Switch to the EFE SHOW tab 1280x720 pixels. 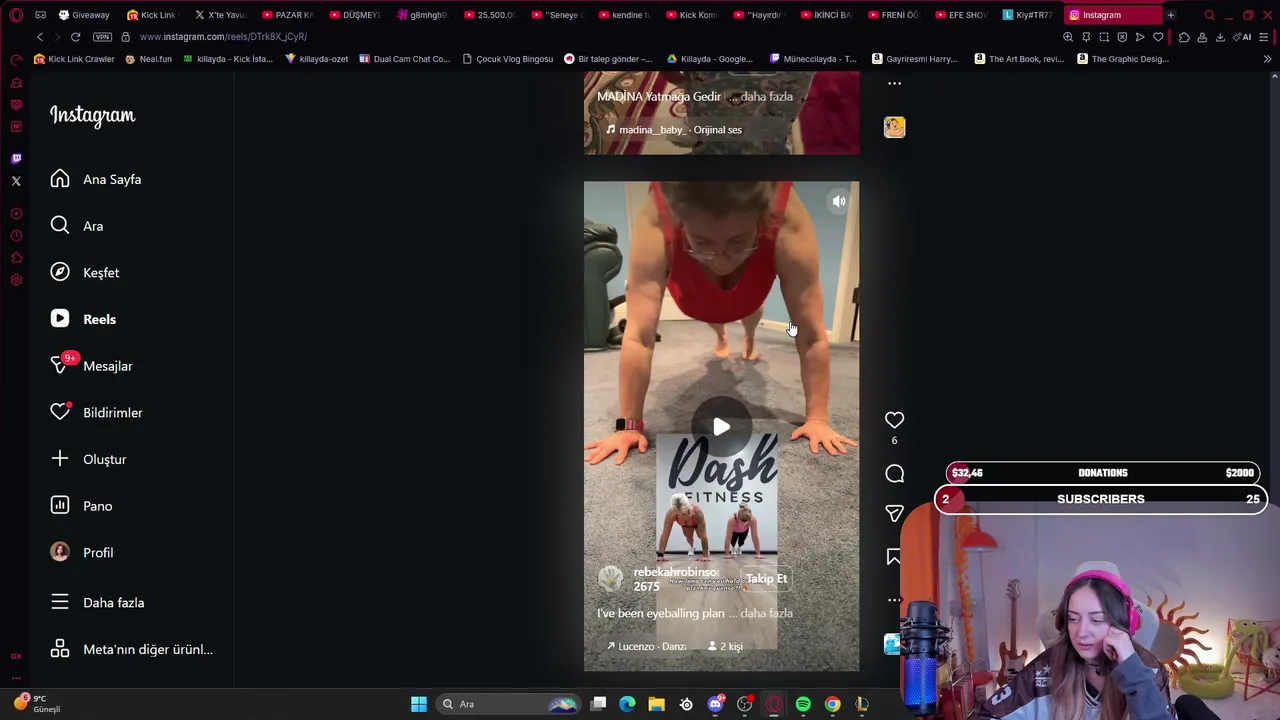pos(961,15)
